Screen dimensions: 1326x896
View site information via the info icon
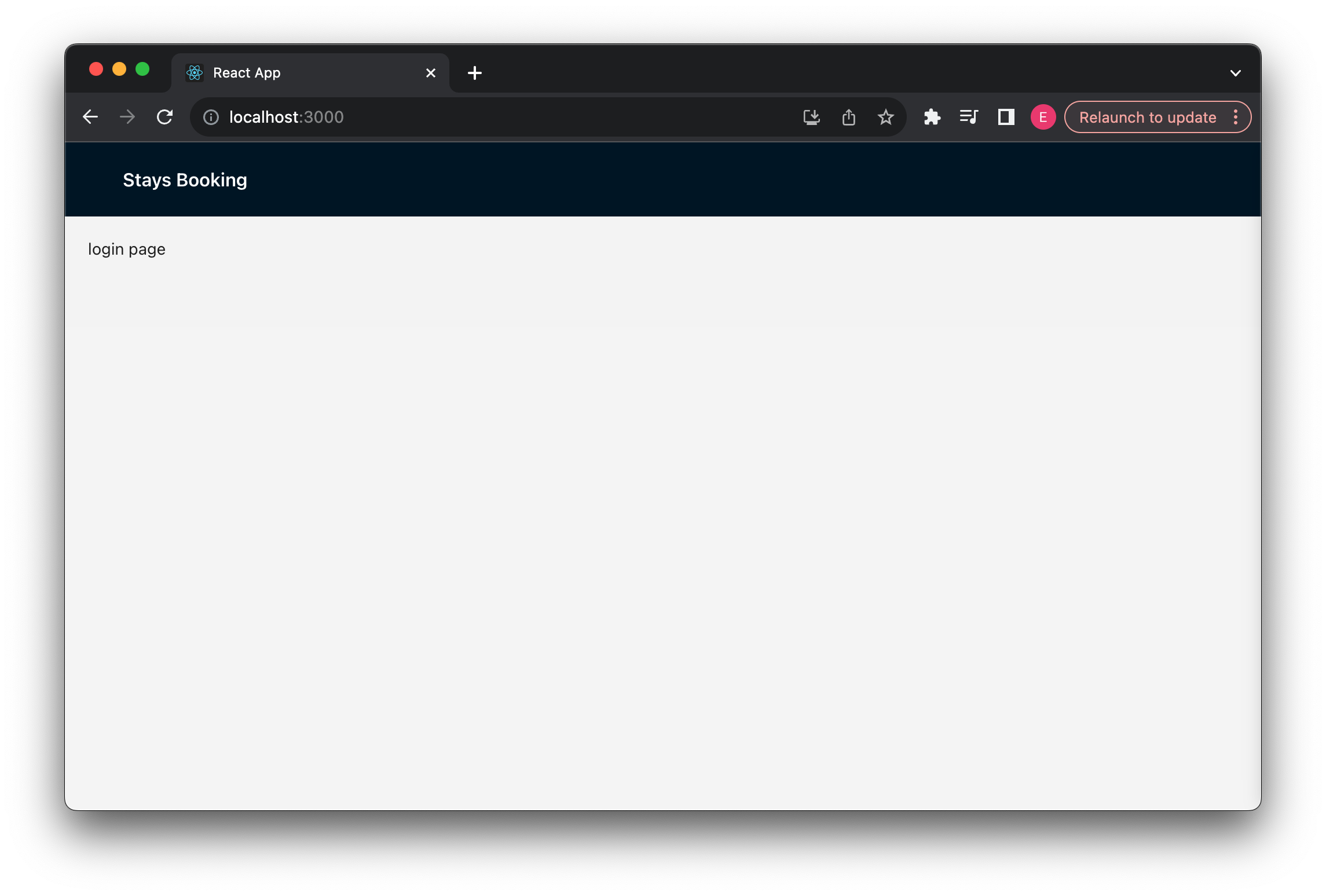click(211, 117)
